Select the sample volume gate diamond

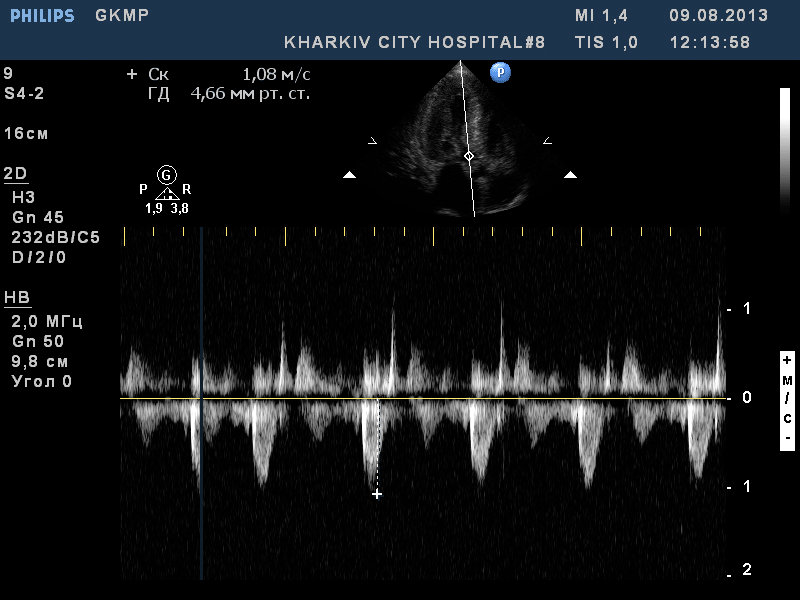pos(468,157)
